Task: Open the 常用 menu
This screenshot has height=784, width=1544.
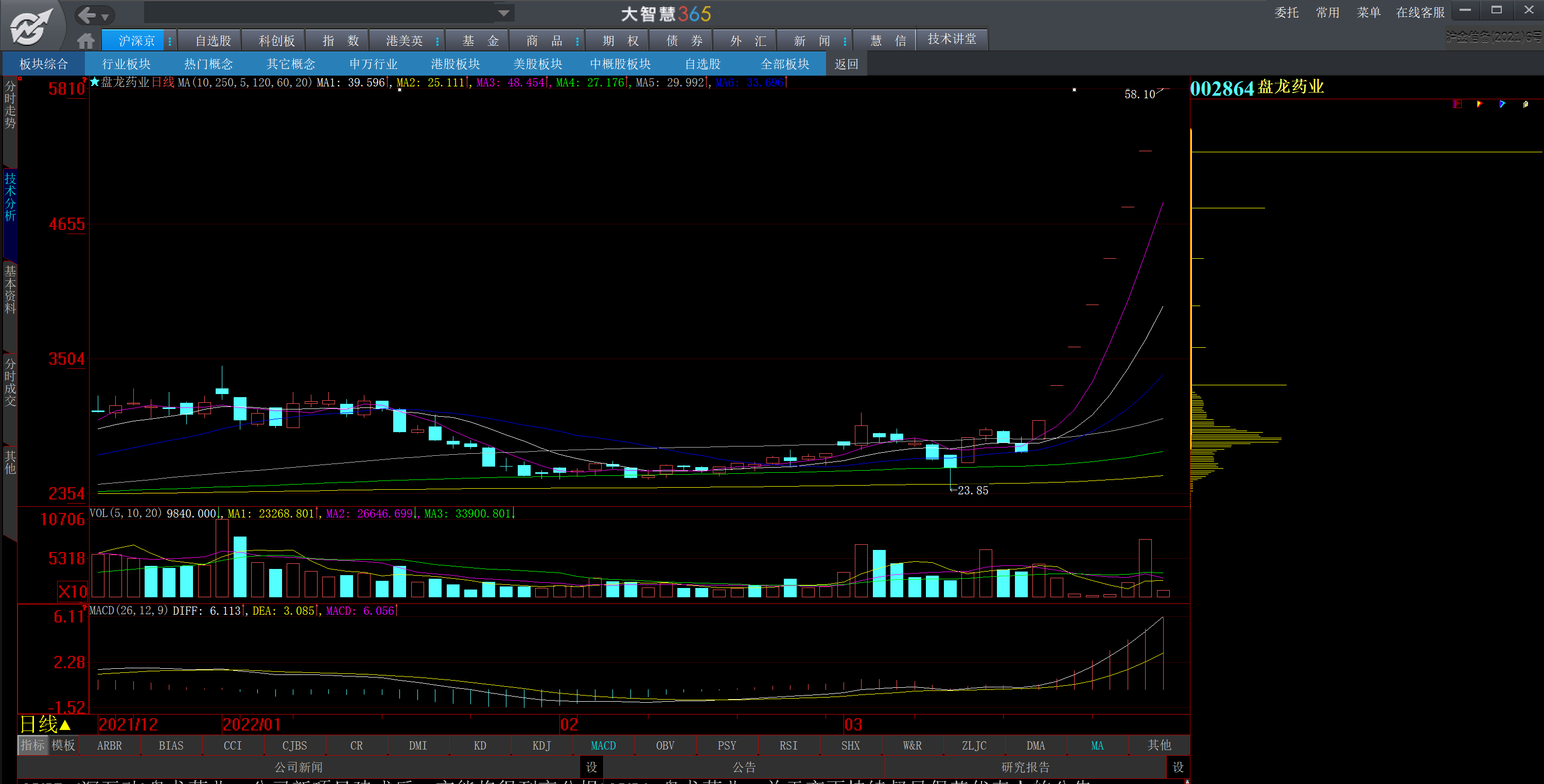Action: (1328, 12)
